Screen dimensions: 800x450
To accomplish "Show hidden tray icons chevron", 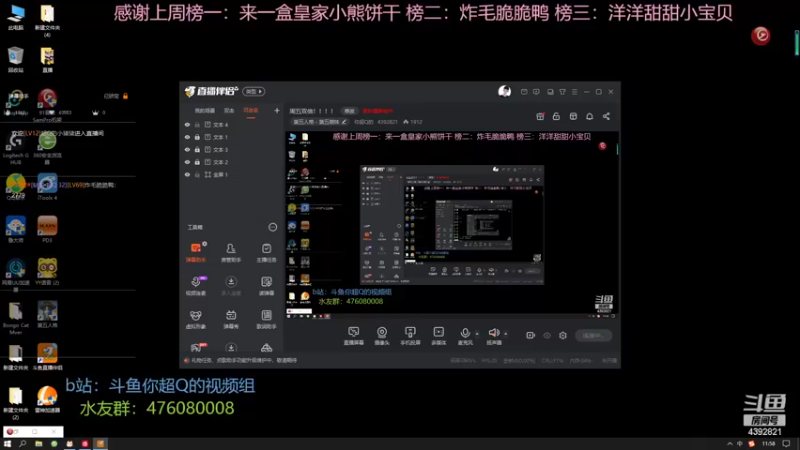I will (x=730, y=444).
